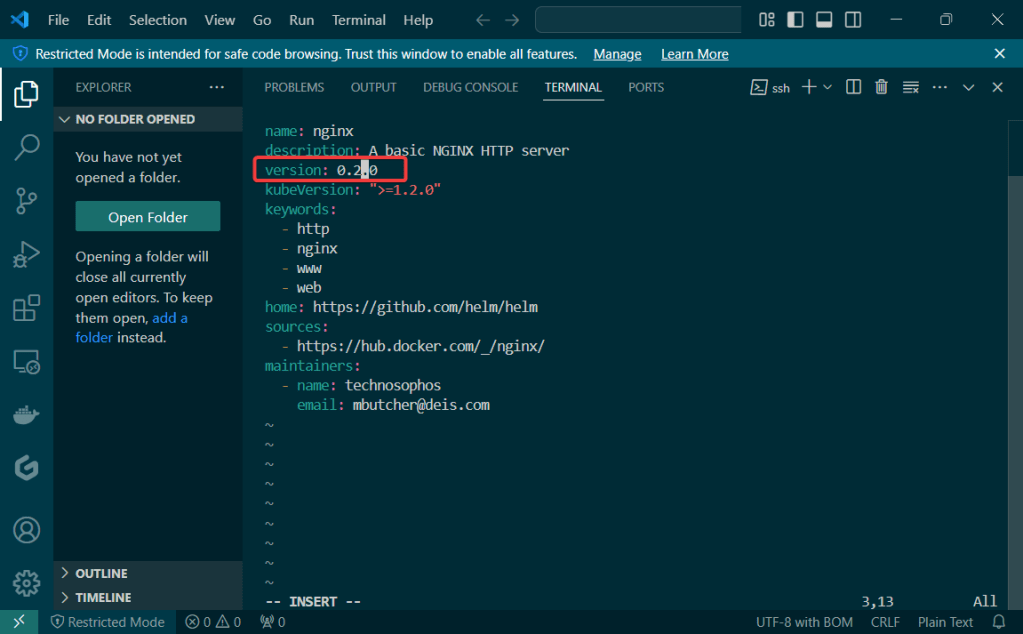
Task: Click the Learn More link
Action: coord(694,54)
